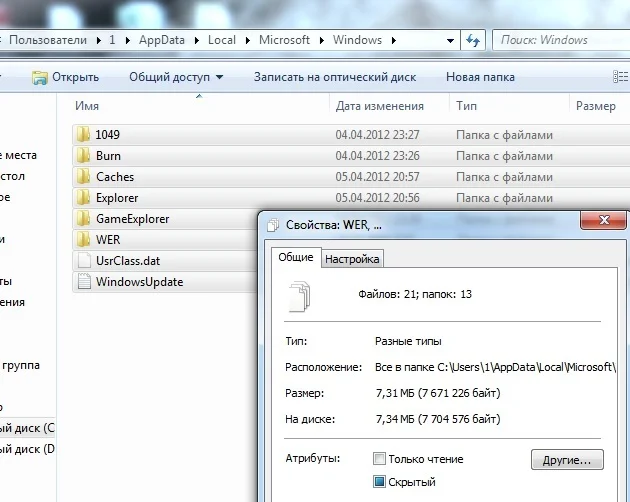Viewport: 630px width, 502px height.
Task: Click the location path Все в папке C:\Users
Action: 495,367
